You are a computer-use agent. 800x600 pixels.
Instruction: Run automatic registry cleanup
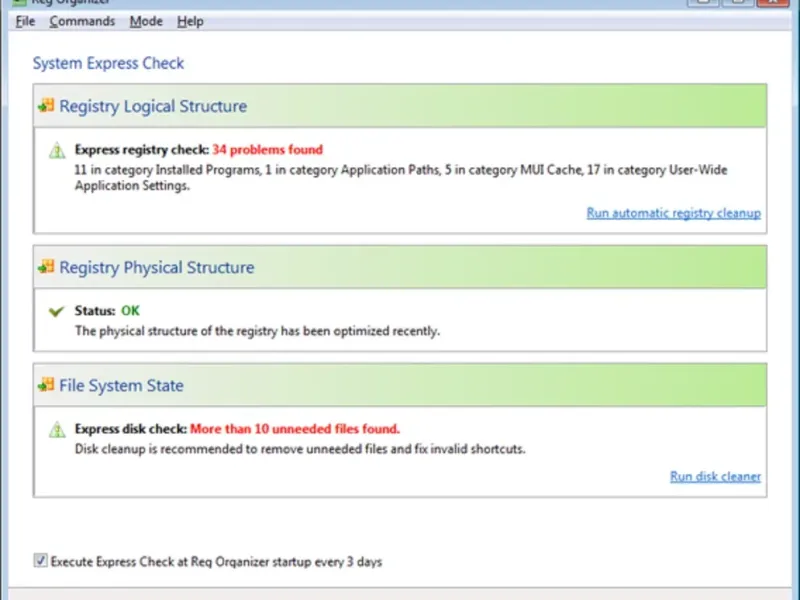pos(673,213)
